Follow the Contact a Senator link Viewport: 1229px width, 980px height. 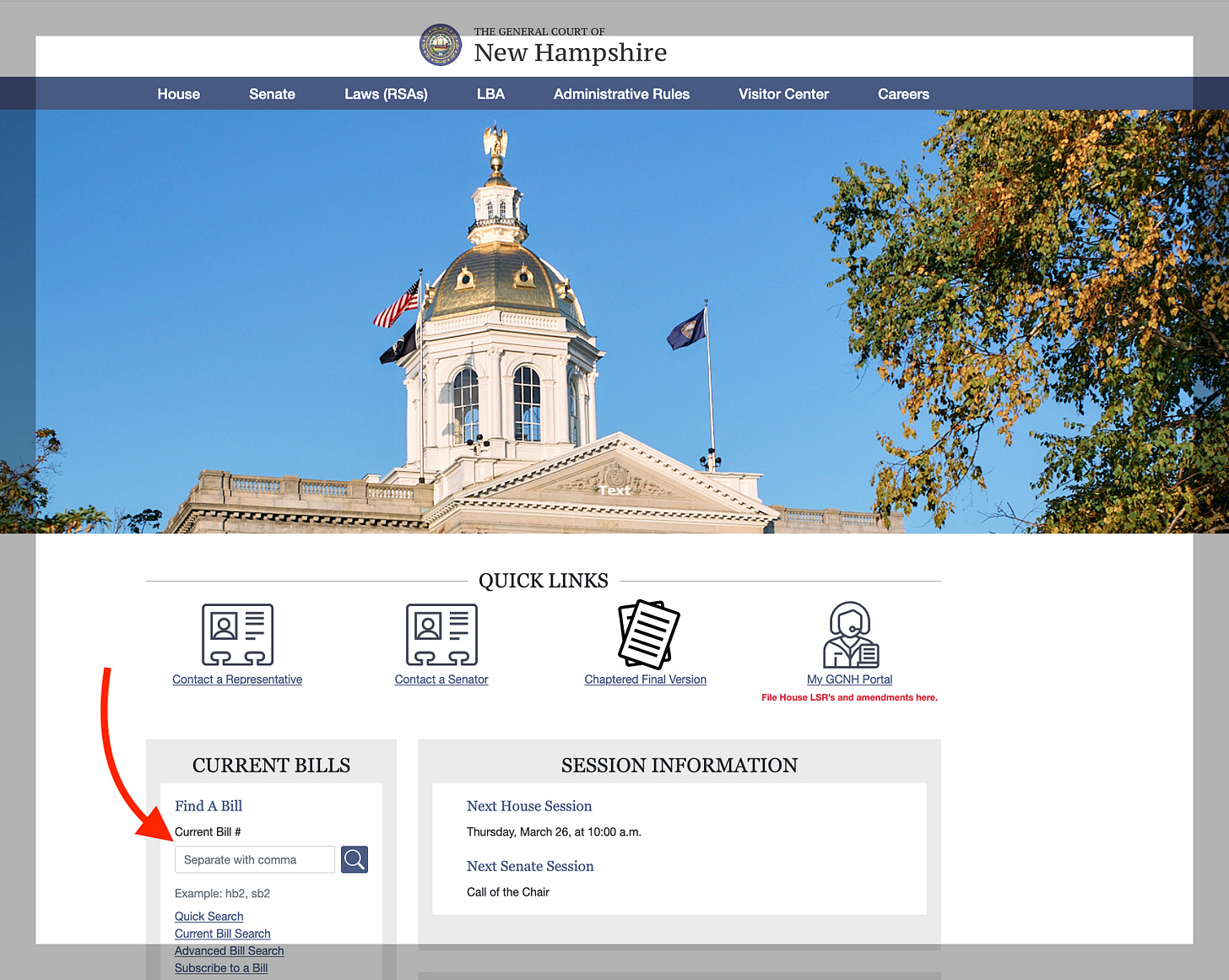tap(441, 680)
